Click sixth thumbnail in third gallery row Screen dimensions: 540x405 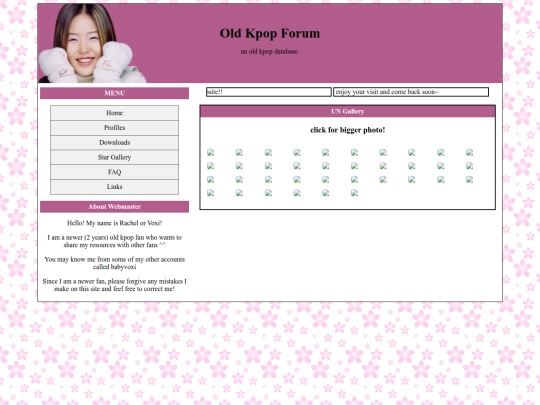coord(354,179)
